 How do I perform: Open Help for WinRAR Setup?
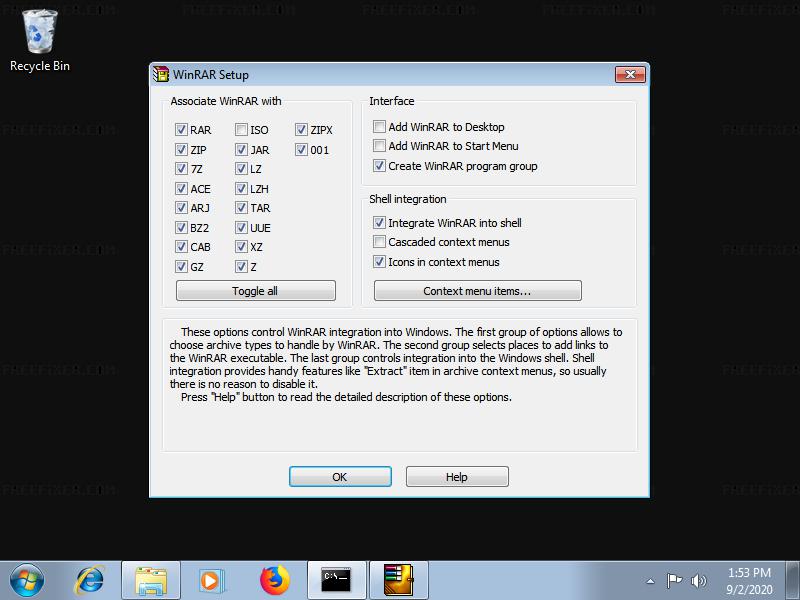point(457,477)
